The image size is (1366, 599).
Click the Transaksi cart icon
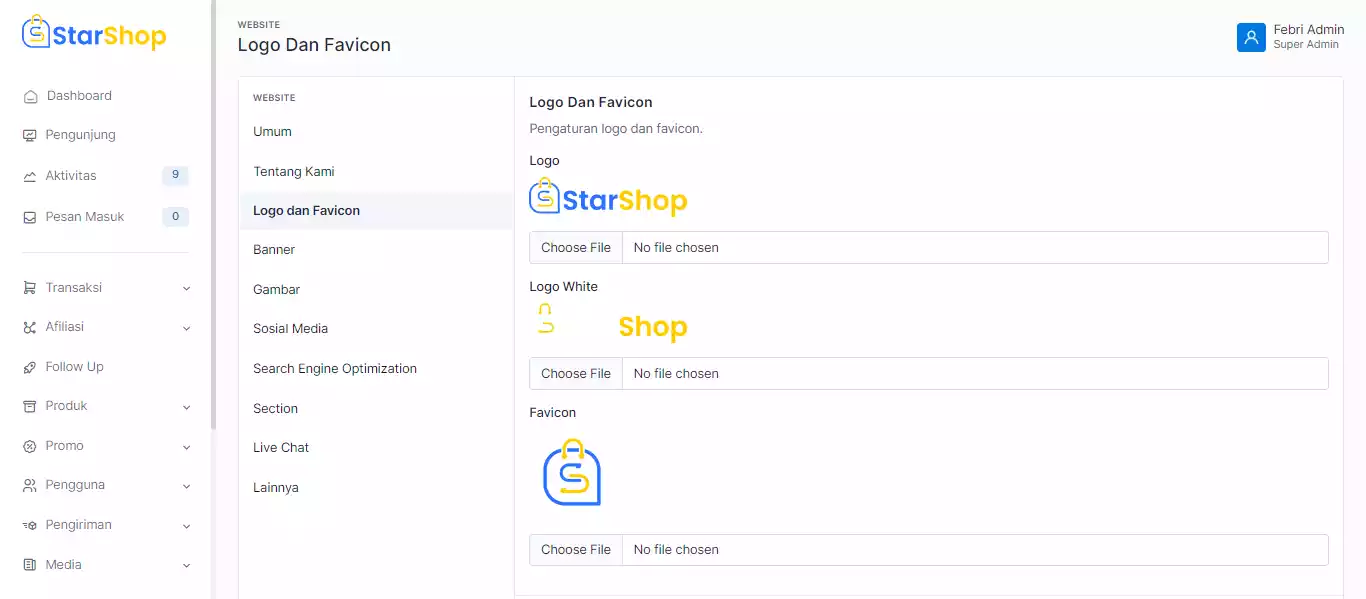click(30, 288)
